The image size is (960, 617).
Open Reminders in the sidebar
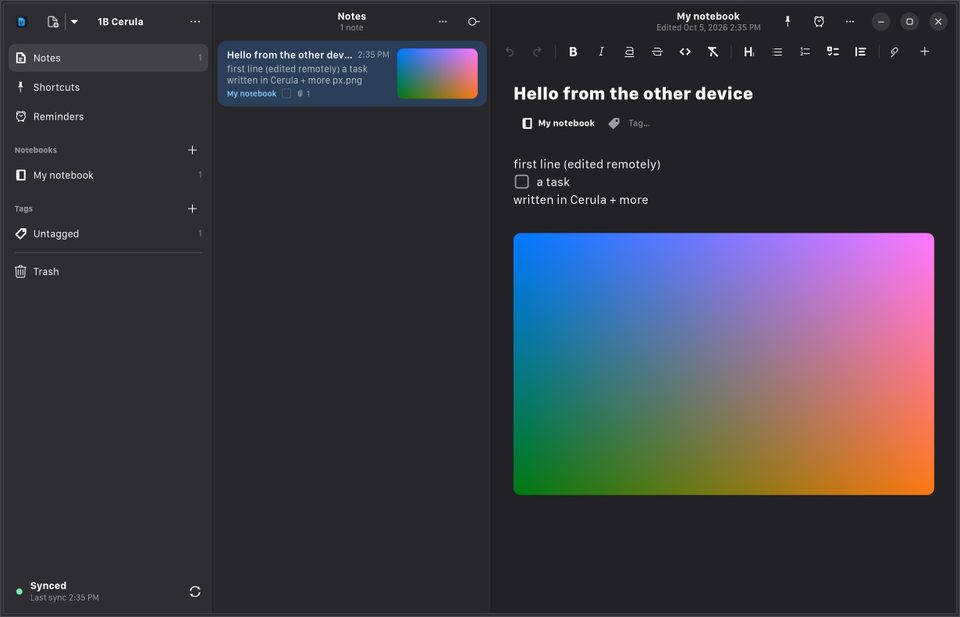click(108, 116)
